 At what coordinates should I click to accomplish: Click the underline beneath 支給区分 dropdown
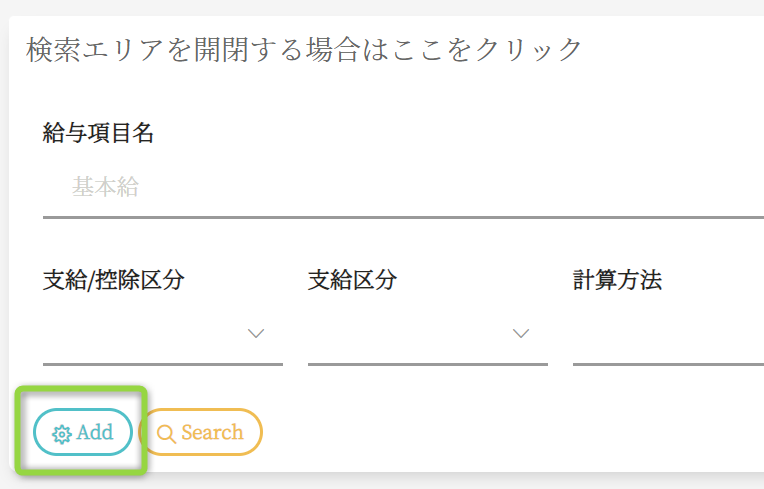click(x=427, y=364)
